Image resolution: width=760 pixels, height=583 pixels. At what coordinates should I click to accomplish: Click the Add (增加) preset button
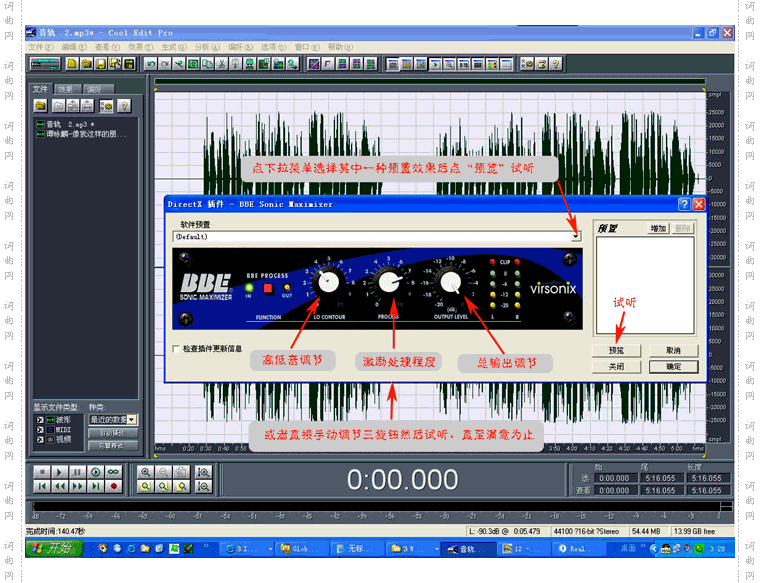[658, 228]
